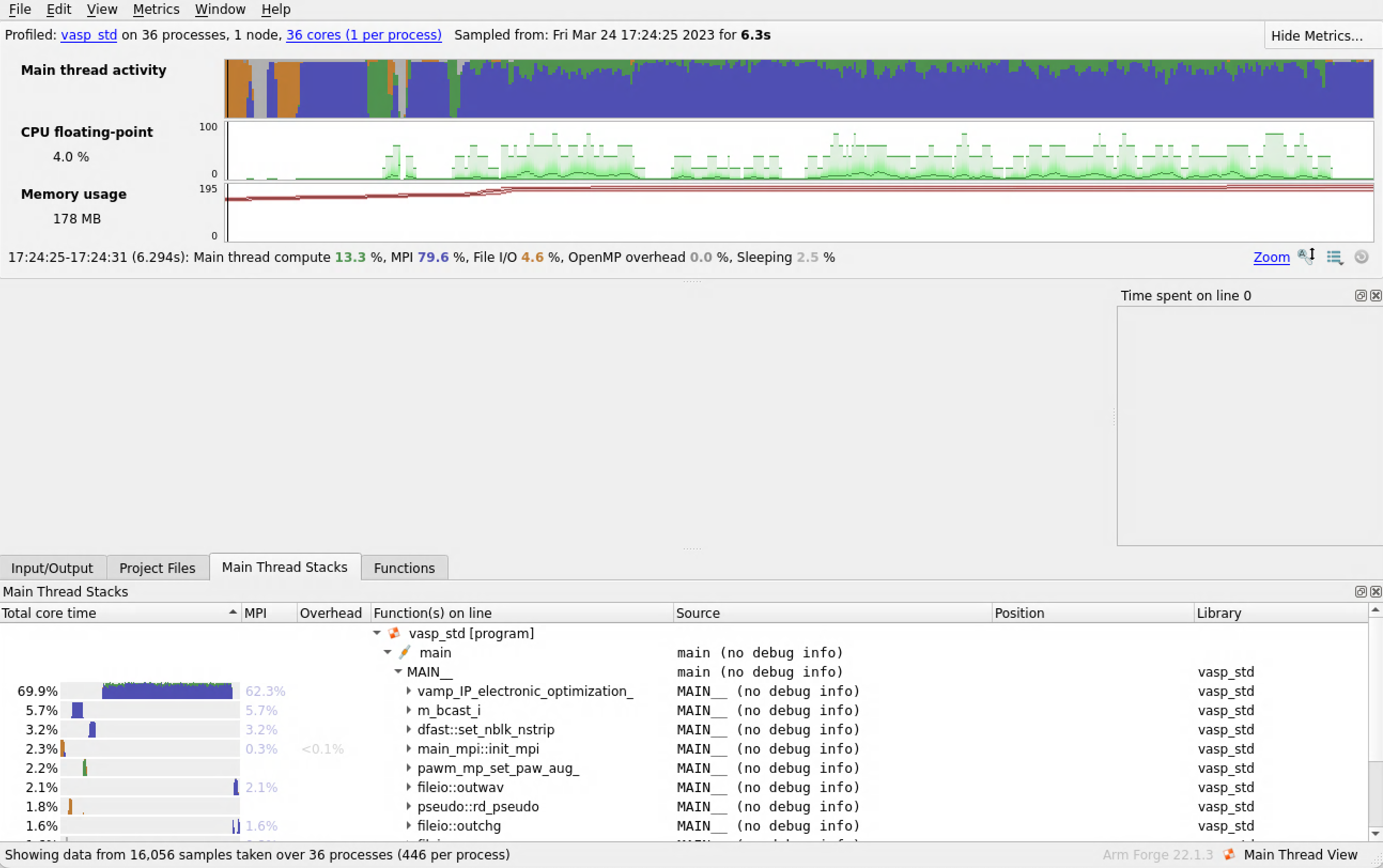1383x868 pixels.
Task: Undock the Time spent on line panel
Action: click(x=1360, y=296)
